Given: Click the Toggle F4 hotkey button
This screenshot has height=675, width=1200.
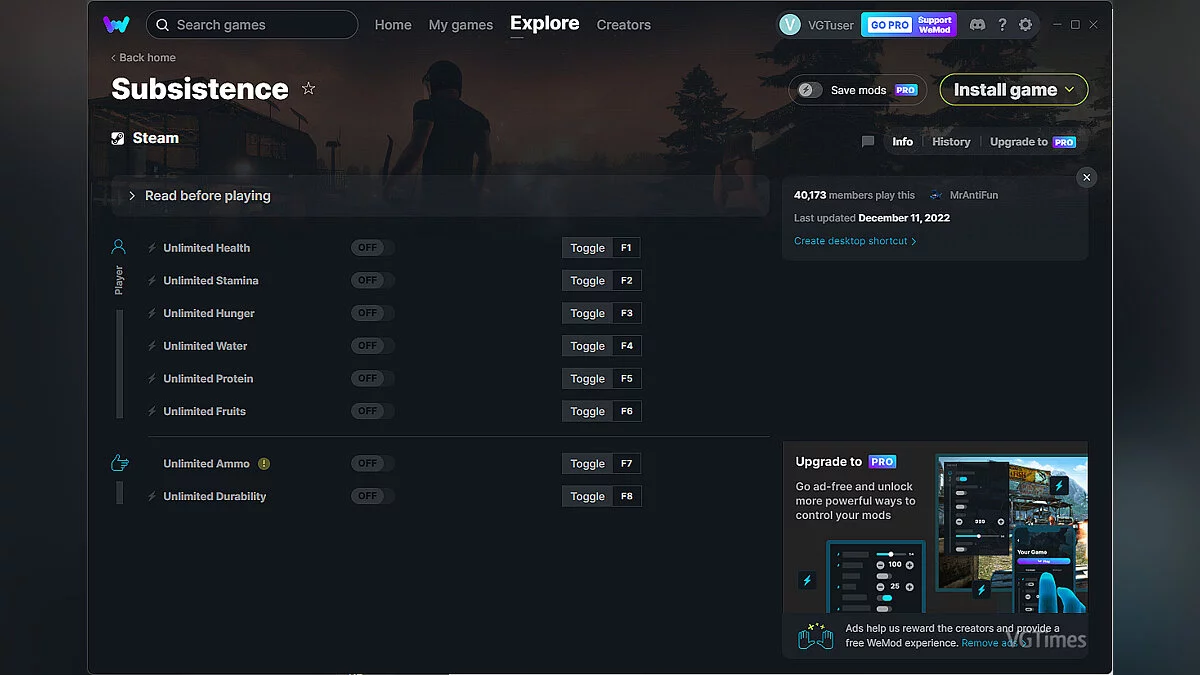Looking at the screenshot, I should [601, 346].
